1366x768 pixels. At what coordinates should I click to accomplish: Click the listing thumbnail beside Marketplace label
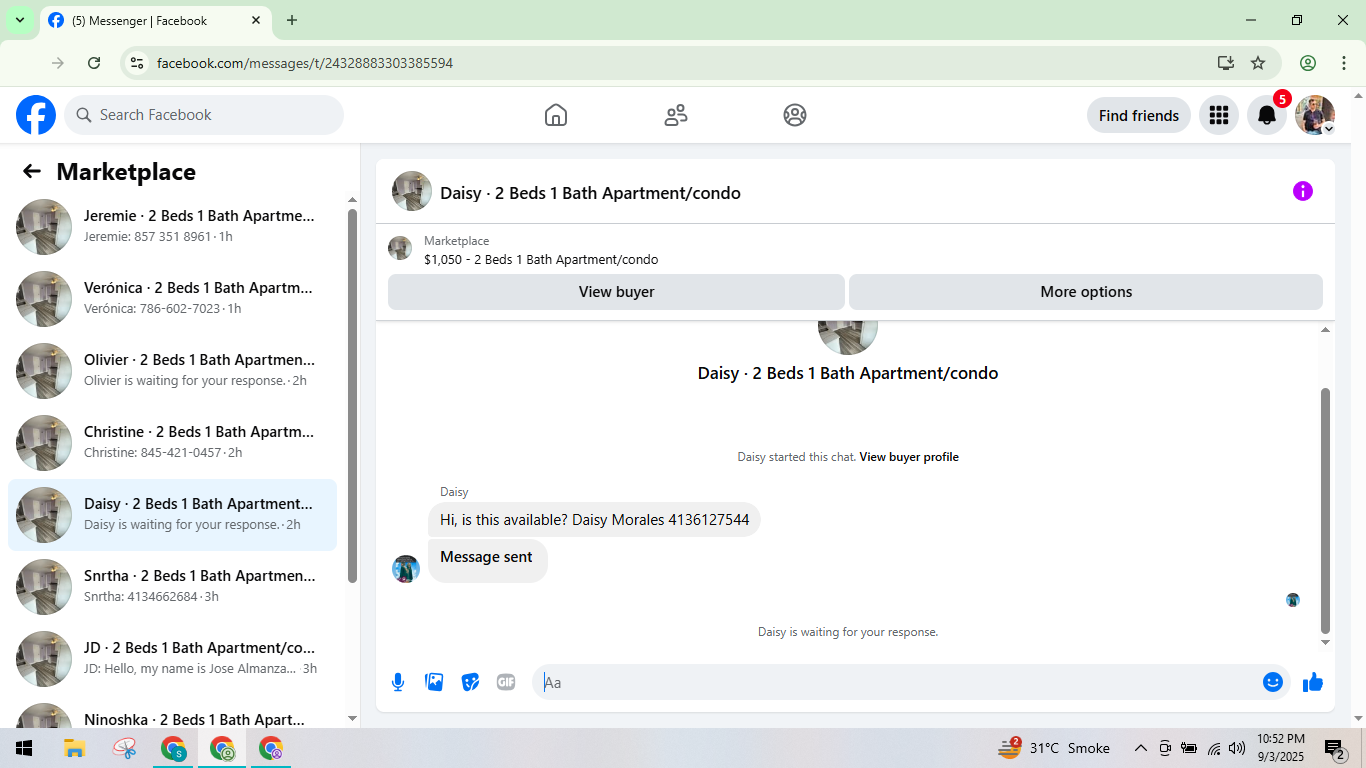coord(400,248)
